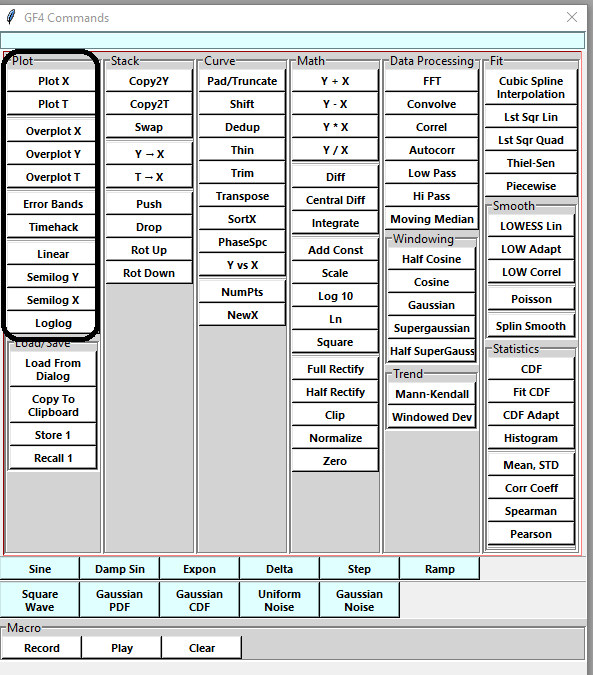Compute the CDF

[531, 369]
